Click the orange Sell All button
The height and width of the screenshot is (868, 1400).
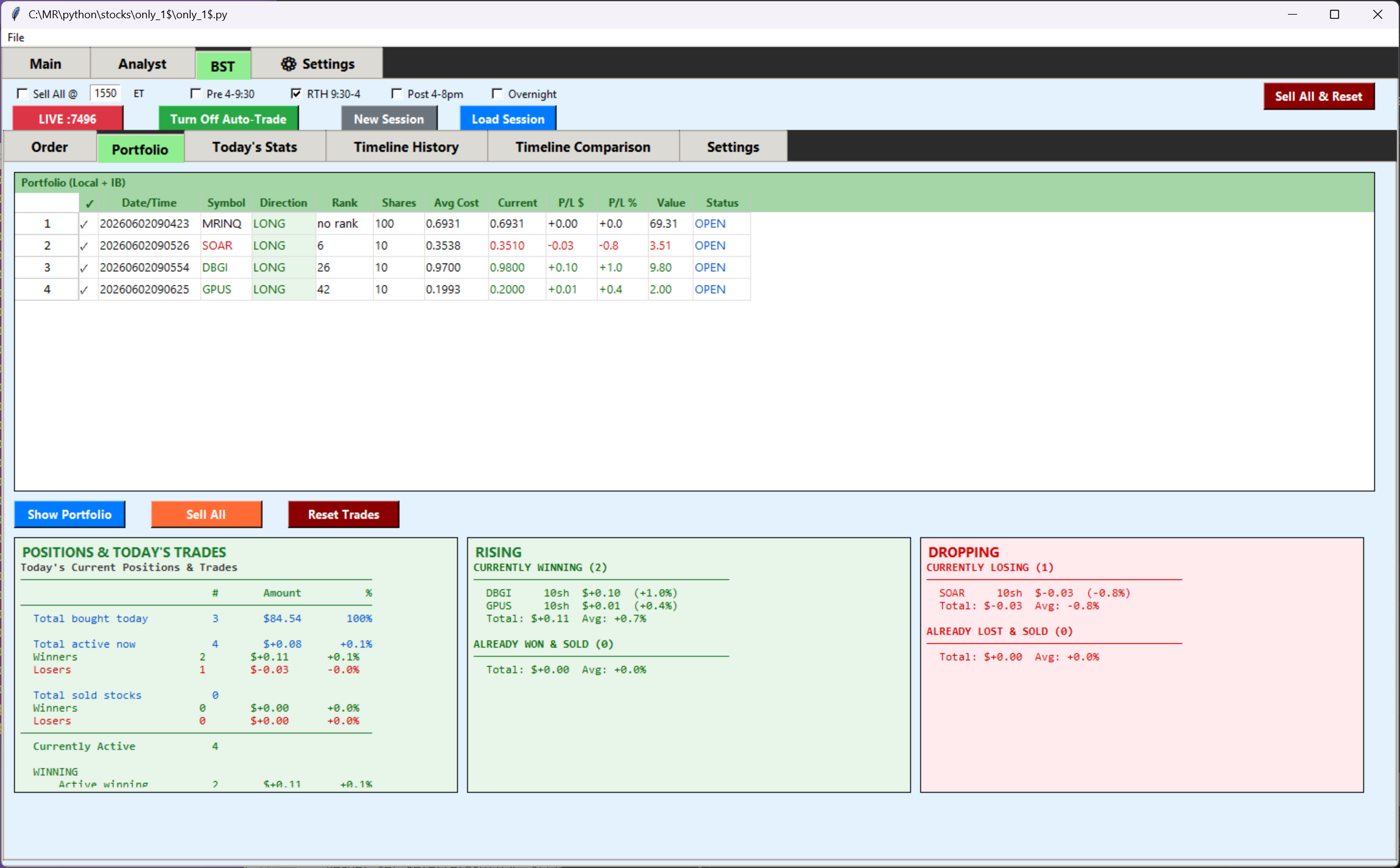(x=206, y=514)
